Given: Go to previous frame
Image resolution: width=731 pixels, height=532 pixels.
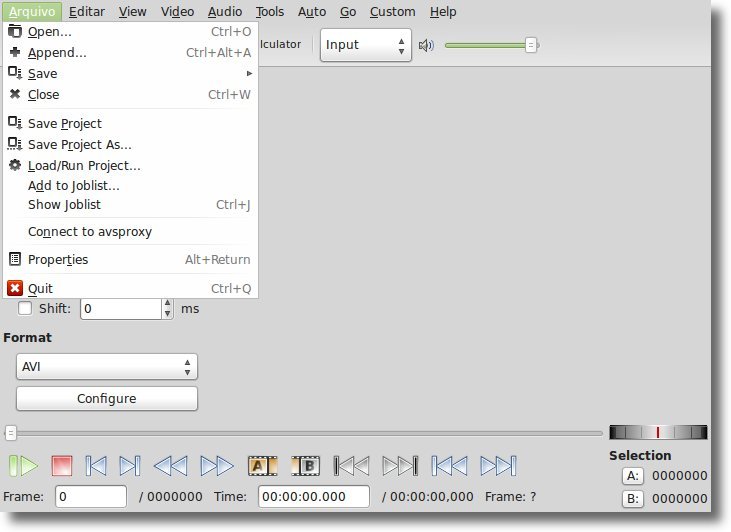Looking at the screenshot, I should [x=96, y=466].
